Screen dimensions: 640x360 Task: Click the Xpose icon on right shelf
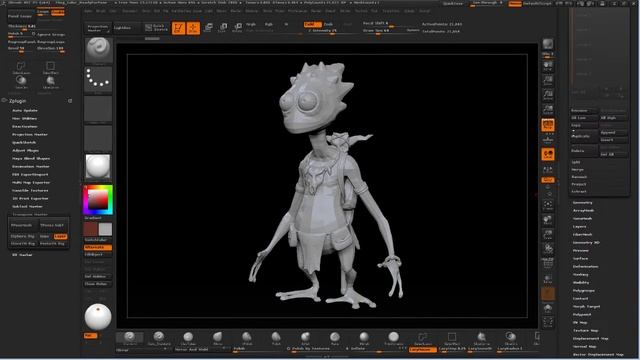548,322
